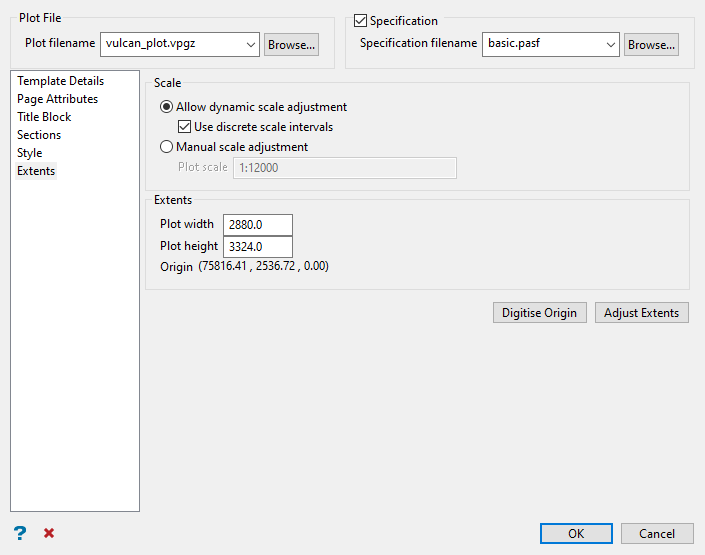This screenshot has width=705, height=555.
Task: Browse for a plot file
Action: tap(291, 45)
